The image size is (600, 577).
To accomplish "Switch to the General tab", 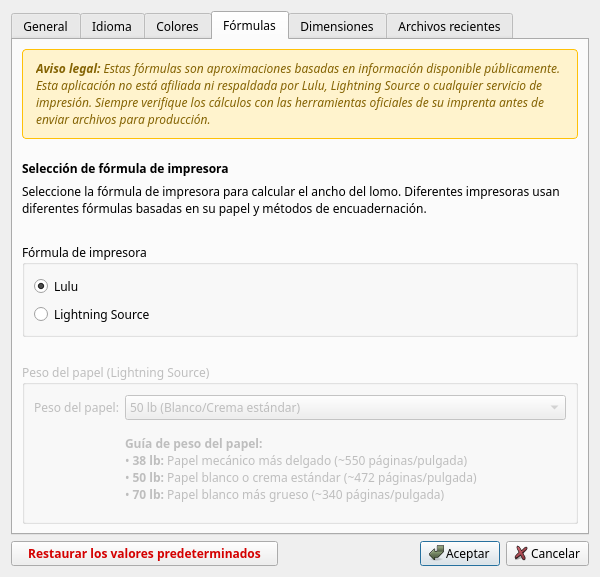I will point(45,27).
